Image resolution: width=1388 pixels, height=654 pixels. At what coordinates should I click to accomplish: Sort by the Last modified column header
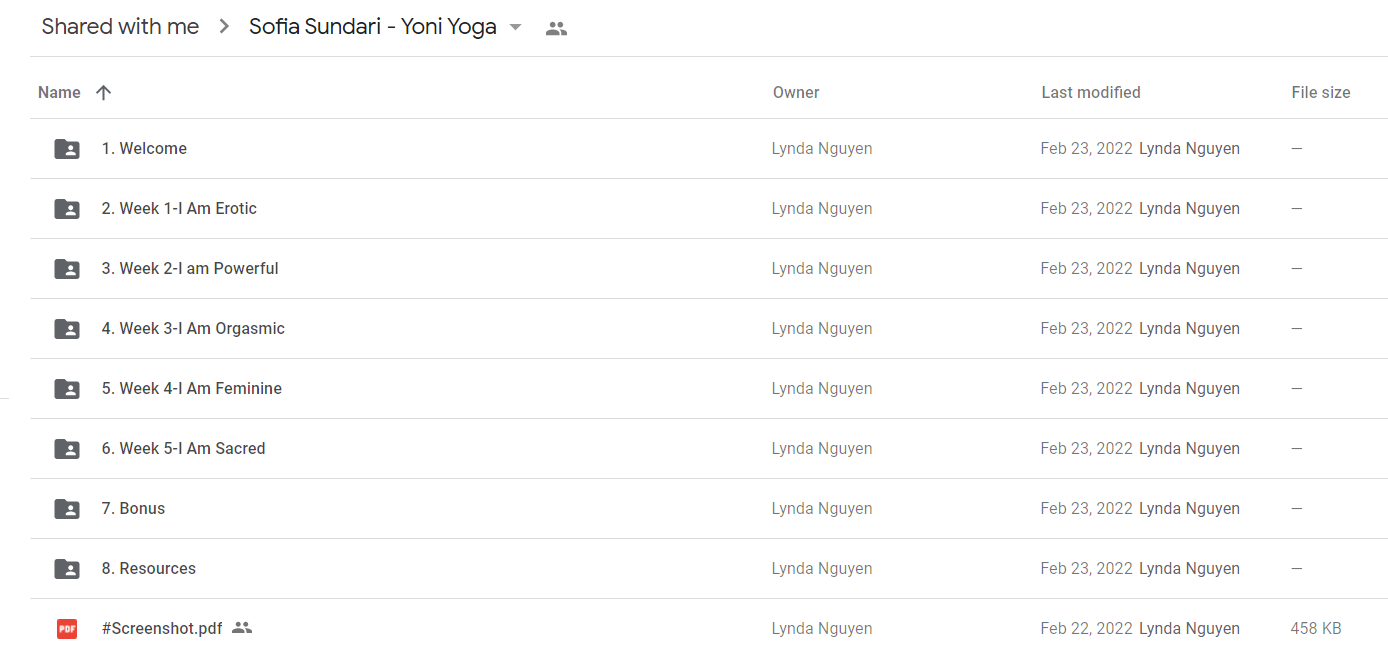coord(1091,93)
